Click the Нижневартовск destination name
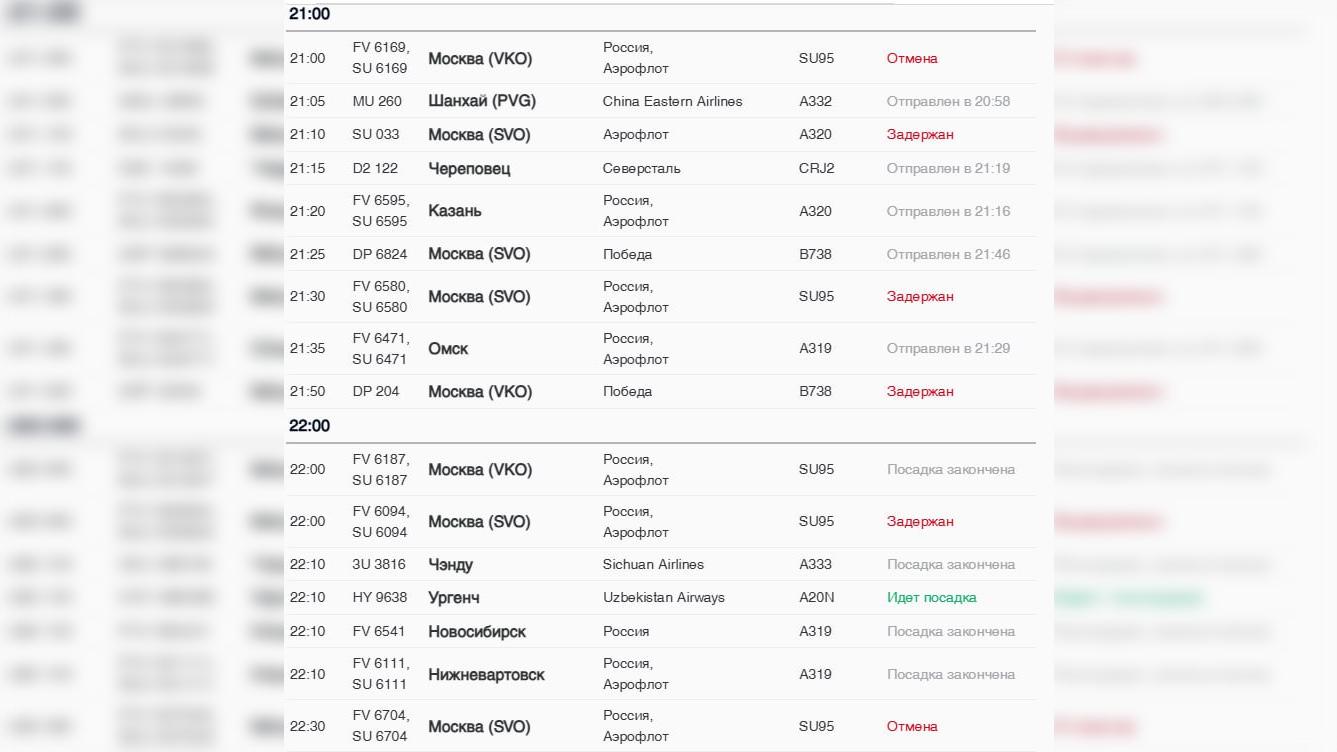The height and width of the screenshot is (752, 1337). (x=486, y=675)
